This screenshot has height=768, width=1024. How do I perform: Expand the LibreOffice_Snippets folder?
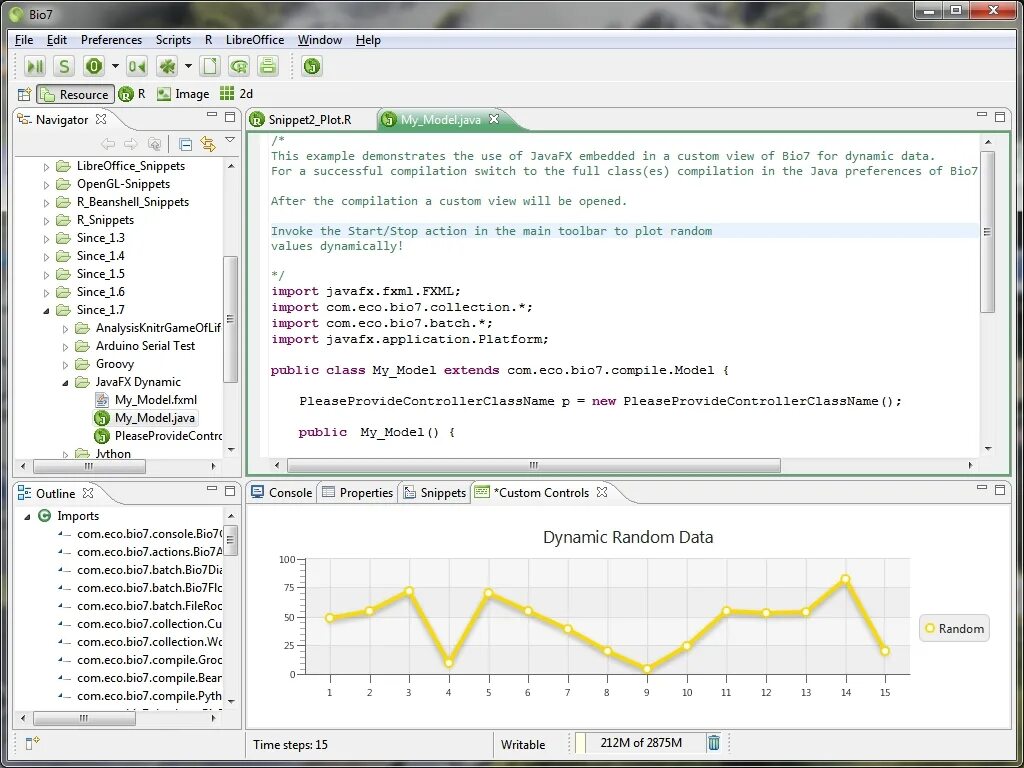[46, 167]
